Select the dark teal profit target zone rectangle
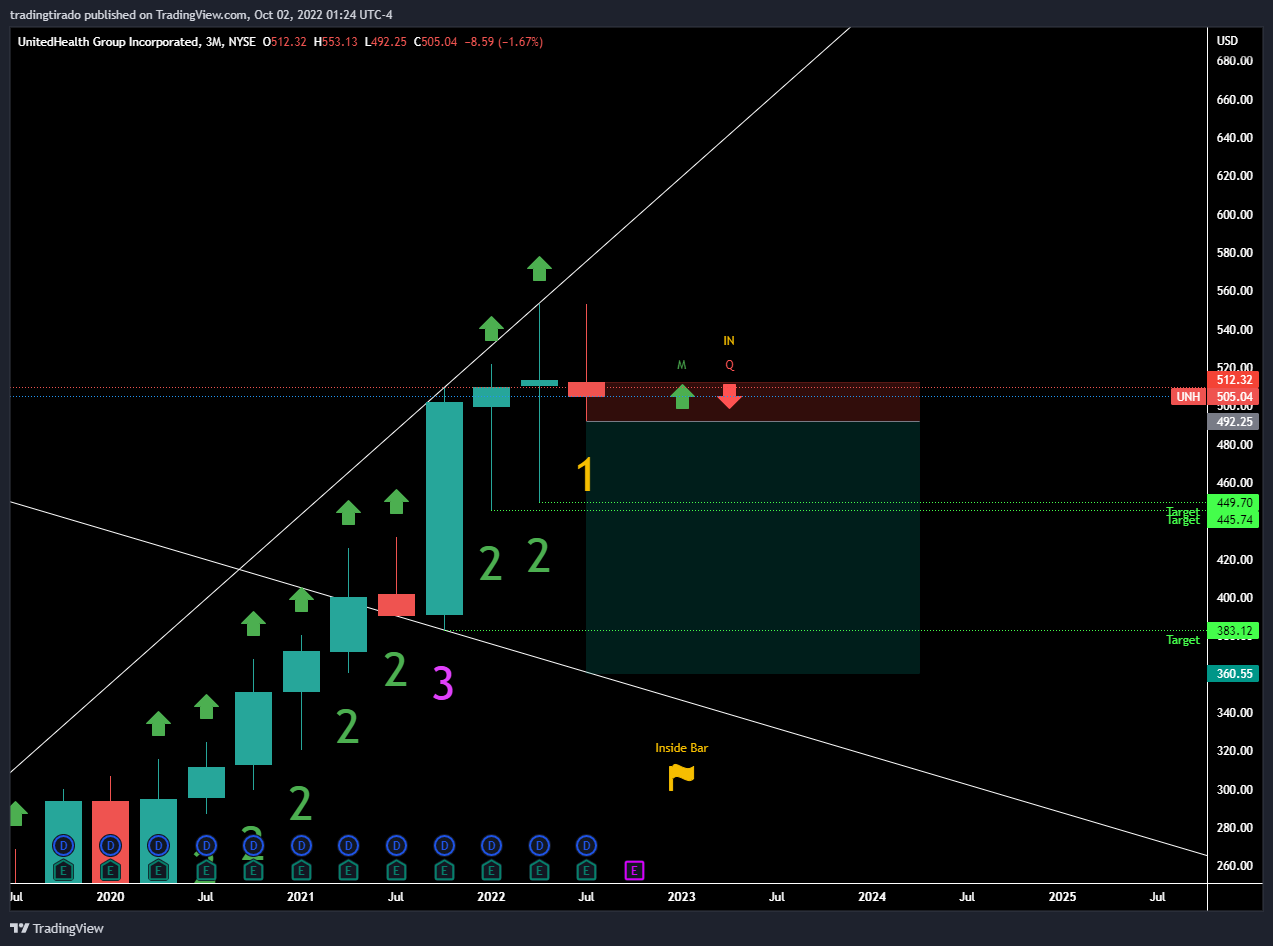 752,547
